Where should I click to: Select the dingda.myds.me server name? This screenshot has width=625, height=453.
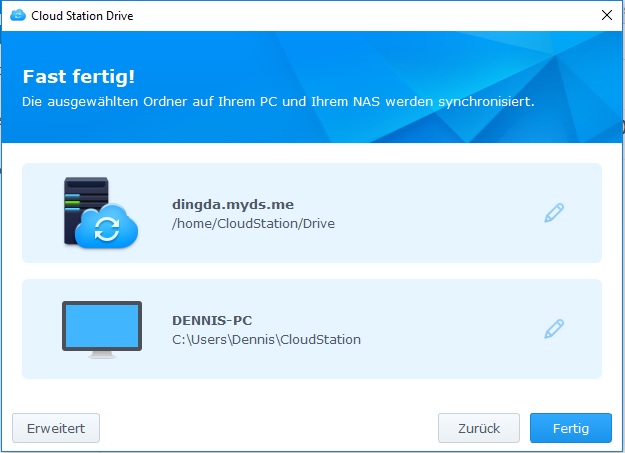point(233,205)
